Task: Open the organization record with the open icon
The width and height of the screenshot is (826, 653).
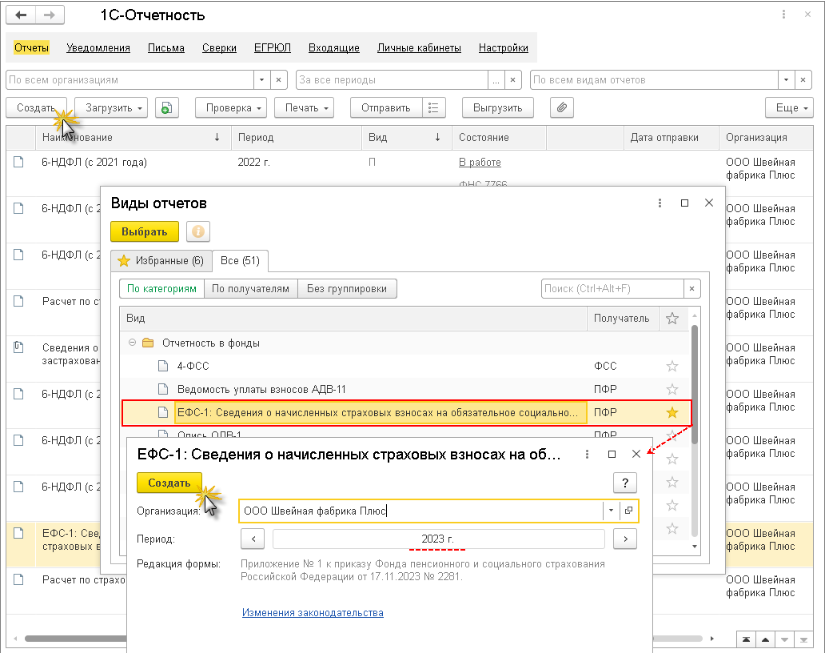Action: pos(628,511)
